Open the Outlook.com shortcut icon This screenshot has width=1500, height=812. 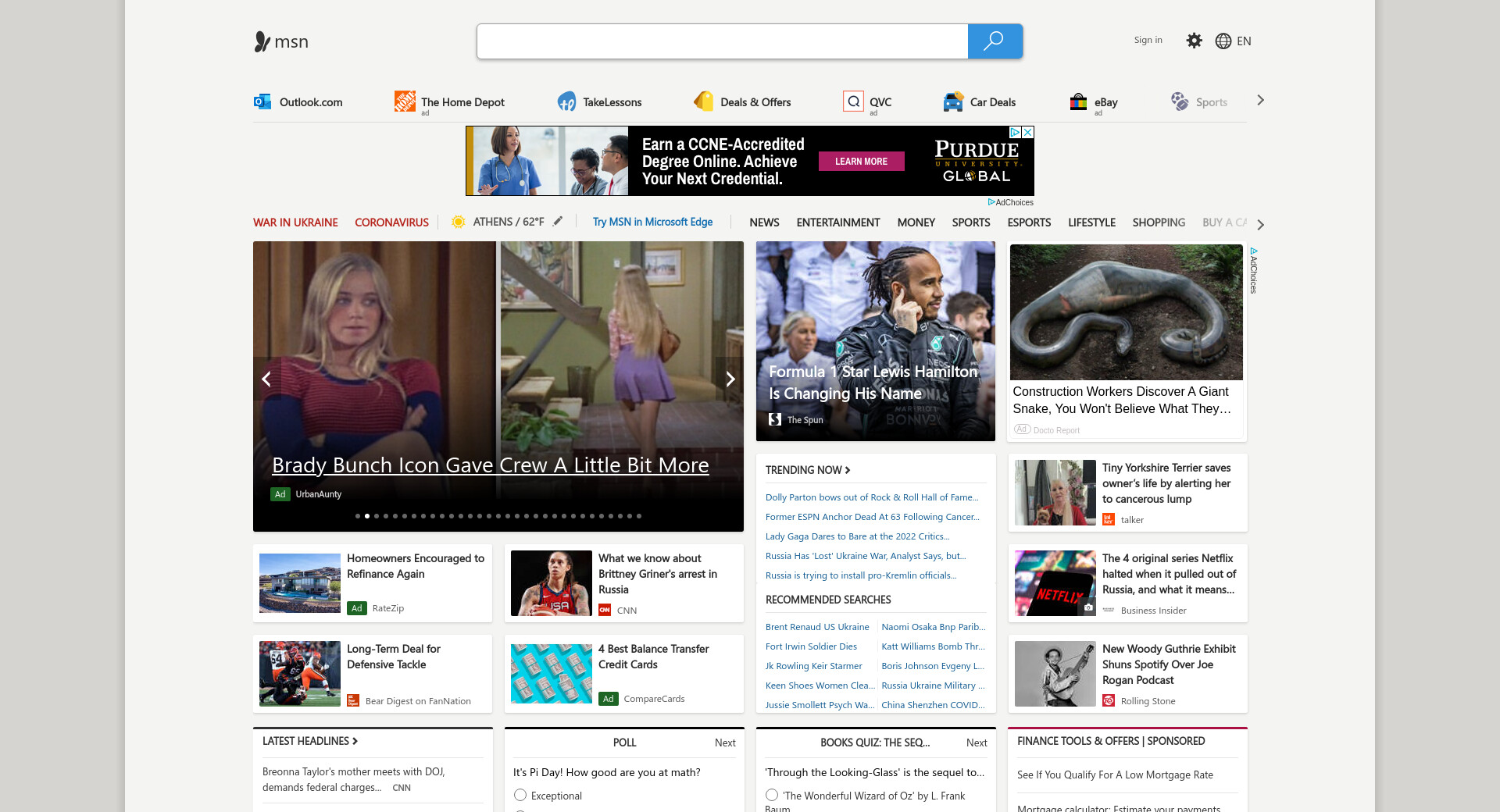coord(262,101)
